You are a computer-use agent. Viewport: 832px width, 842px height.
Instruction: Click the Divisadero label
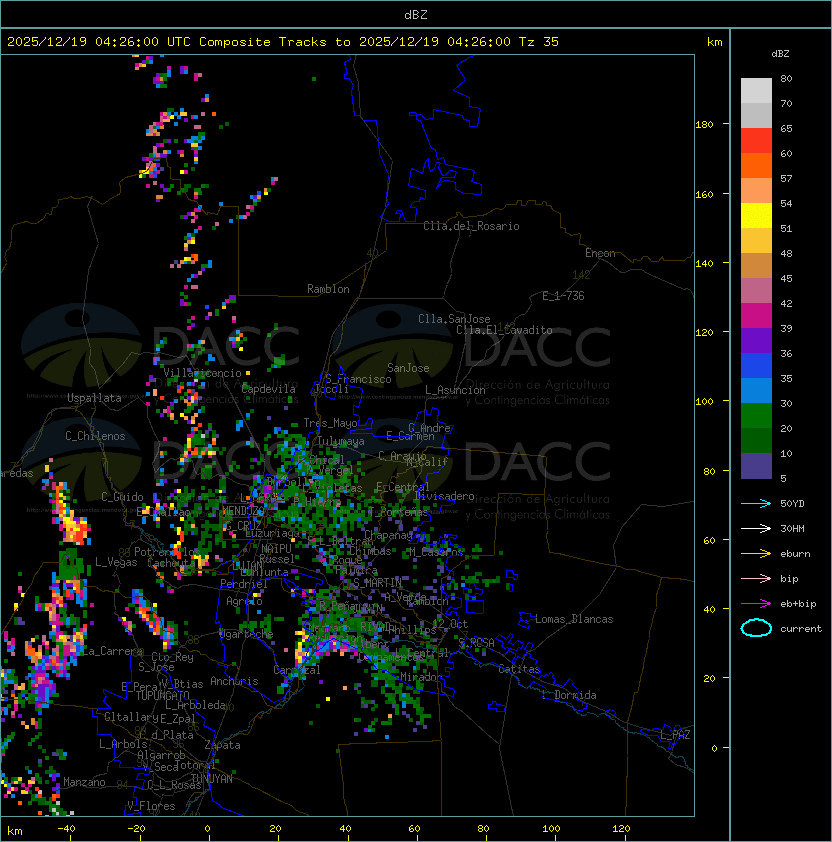click(444, 496)
